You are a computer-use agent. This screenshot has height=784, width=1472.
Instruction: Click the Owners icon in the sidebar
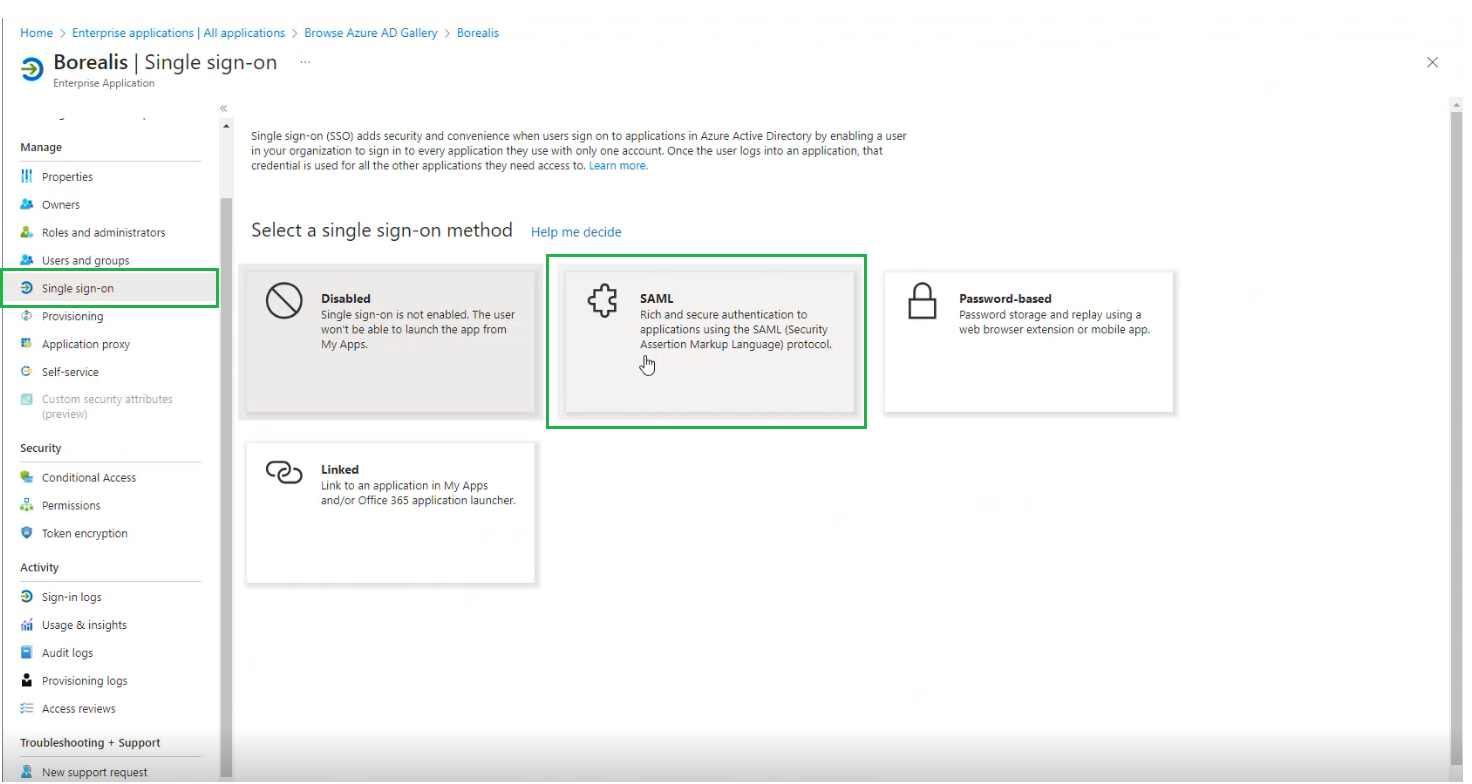pyautogui.click(x=27, y=205)
